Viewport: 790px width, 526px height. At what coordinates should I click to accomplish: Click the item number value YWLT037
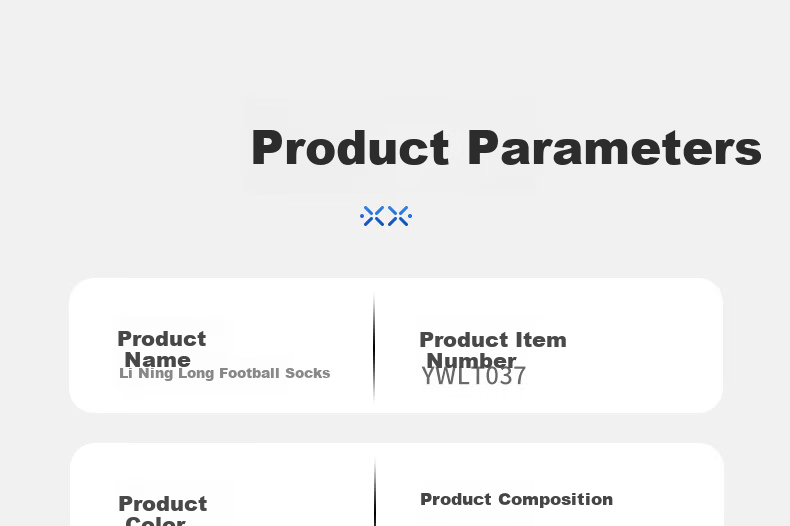[x=474, y=376]
